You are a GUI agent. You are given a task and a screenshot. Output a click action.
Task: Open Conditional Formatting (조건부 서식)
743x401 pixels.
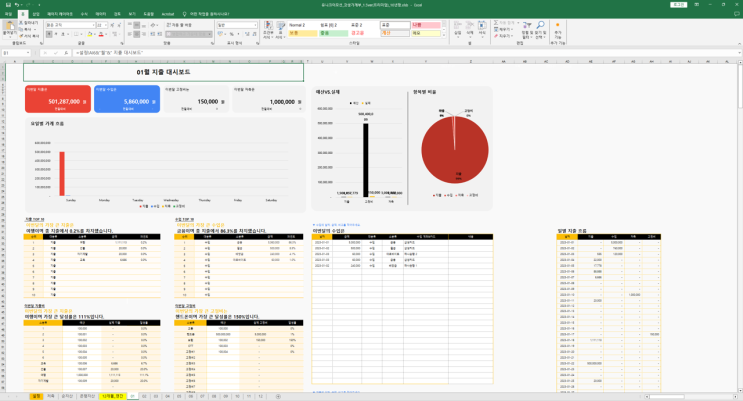pyautogui.click(x=267, y=29)
